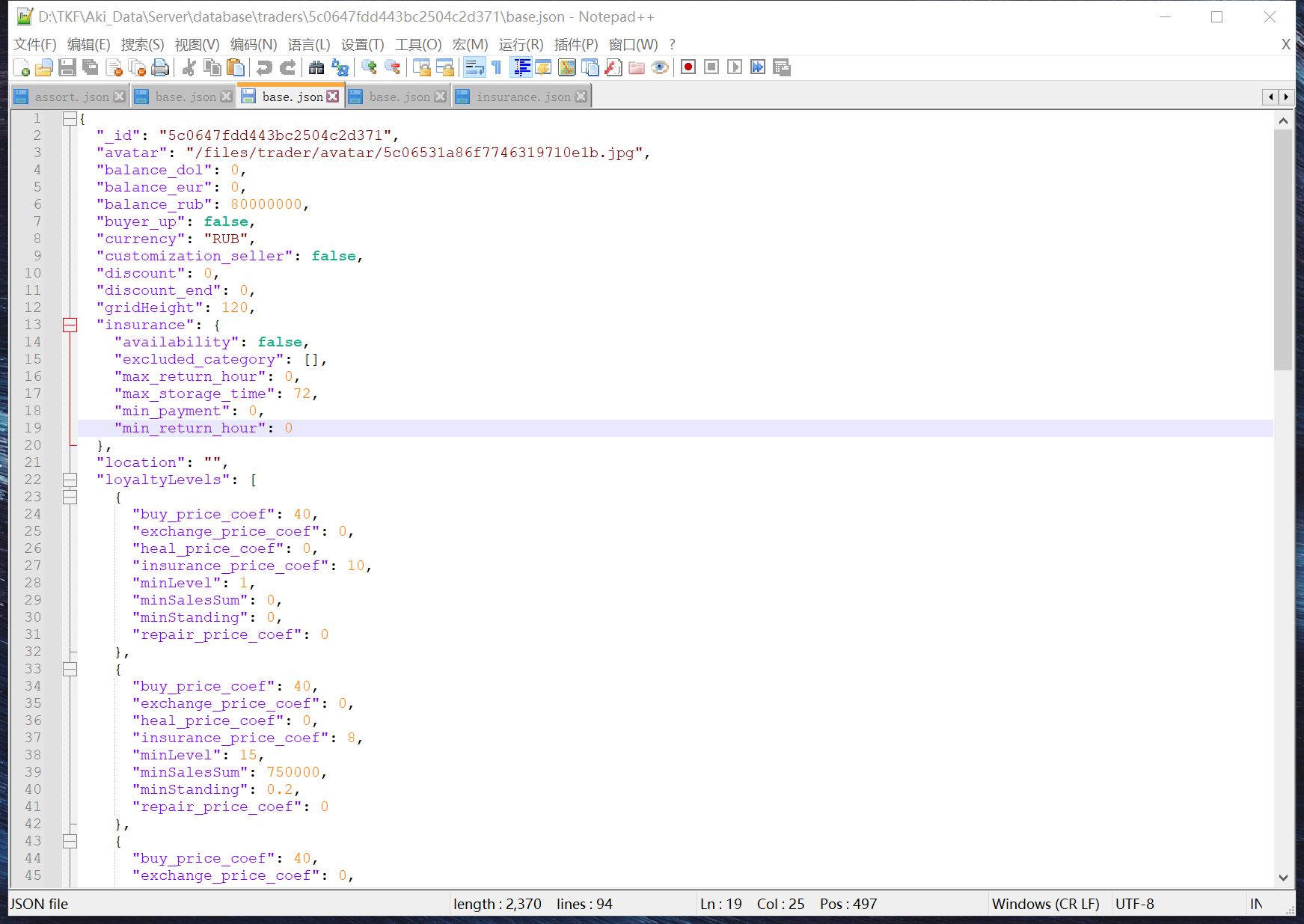Close the insurance.json tab

581,97
